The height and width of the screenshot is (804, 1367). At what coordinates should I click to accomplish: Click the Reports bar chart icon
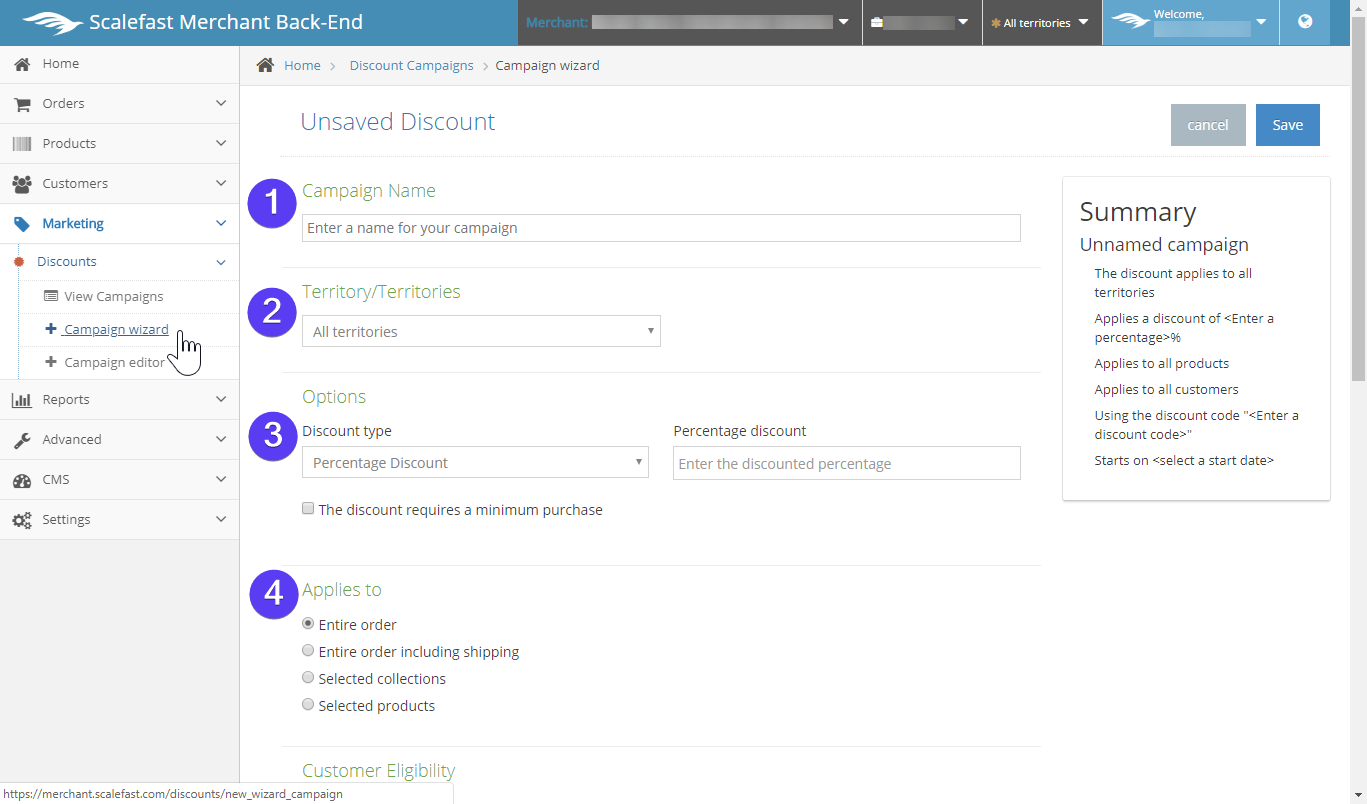click(x=21, y=400)
